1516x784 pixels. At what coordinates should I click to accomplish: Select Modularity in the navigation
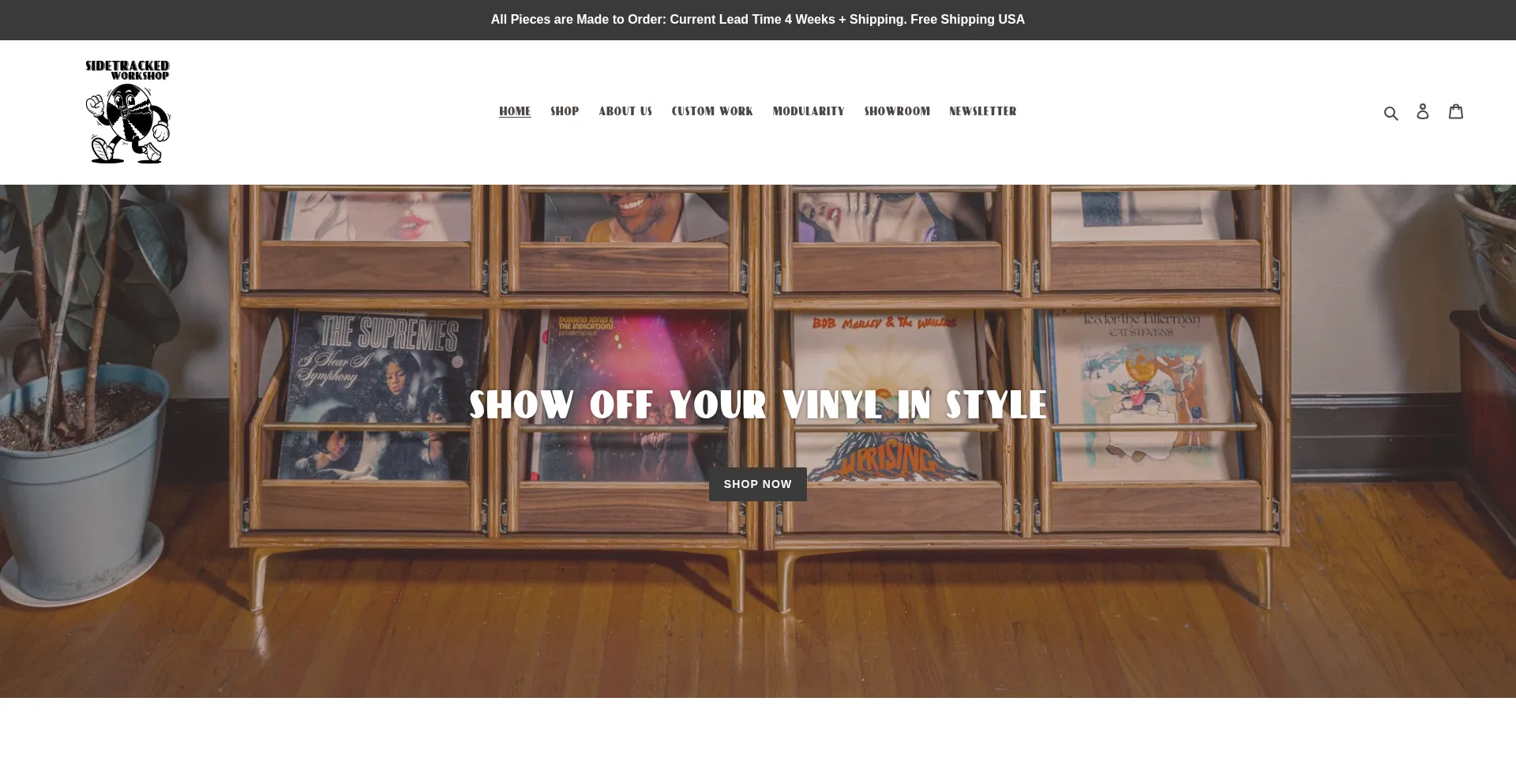point(809,111)
